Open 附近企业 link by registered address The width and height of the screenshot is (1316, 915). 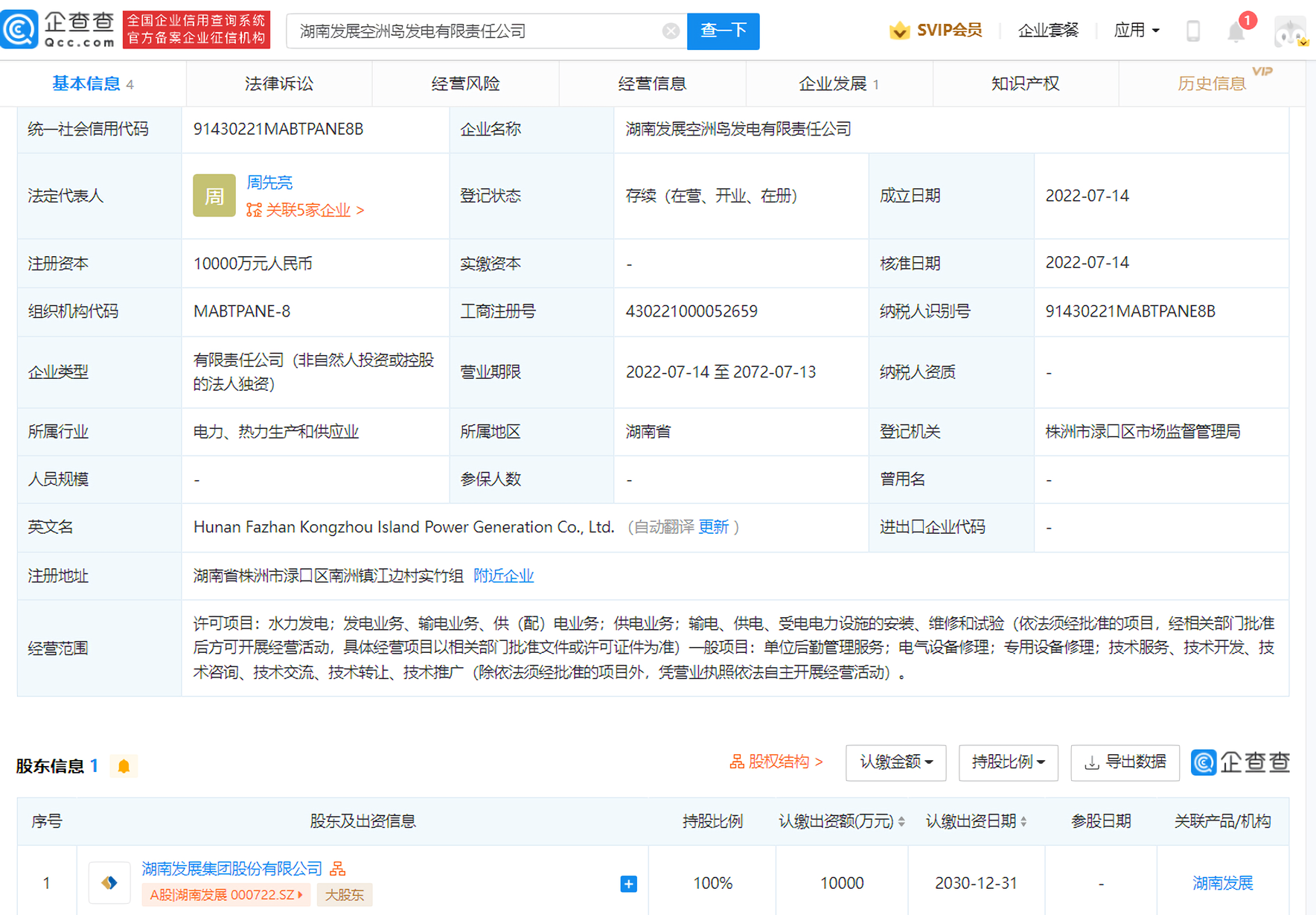click(503, 576)
